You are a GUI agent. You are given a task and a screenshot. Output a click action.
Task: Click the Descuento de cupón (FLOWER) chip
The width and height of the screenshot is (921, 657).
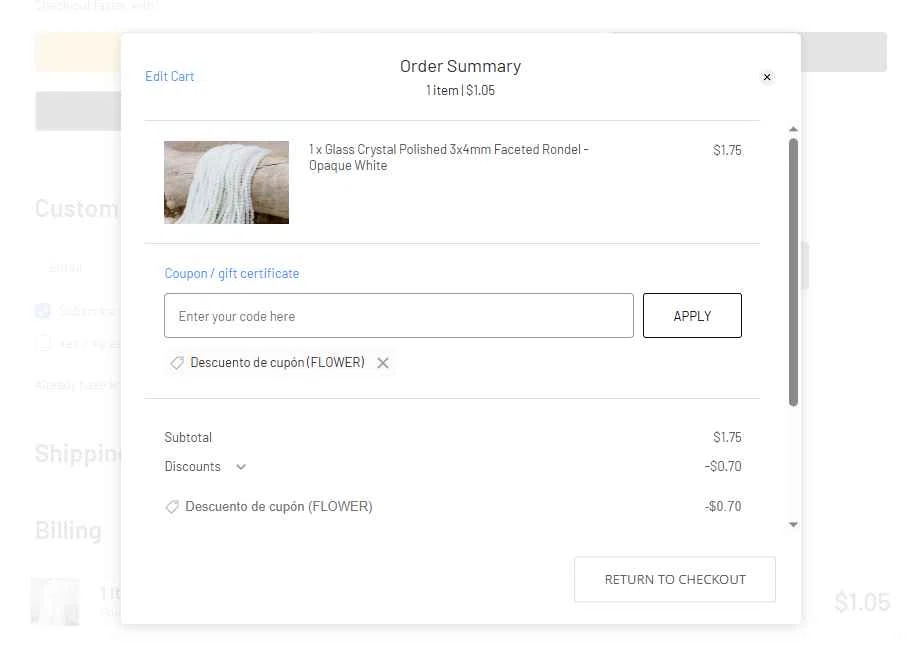pyautogui.click(x=277, y=363)
